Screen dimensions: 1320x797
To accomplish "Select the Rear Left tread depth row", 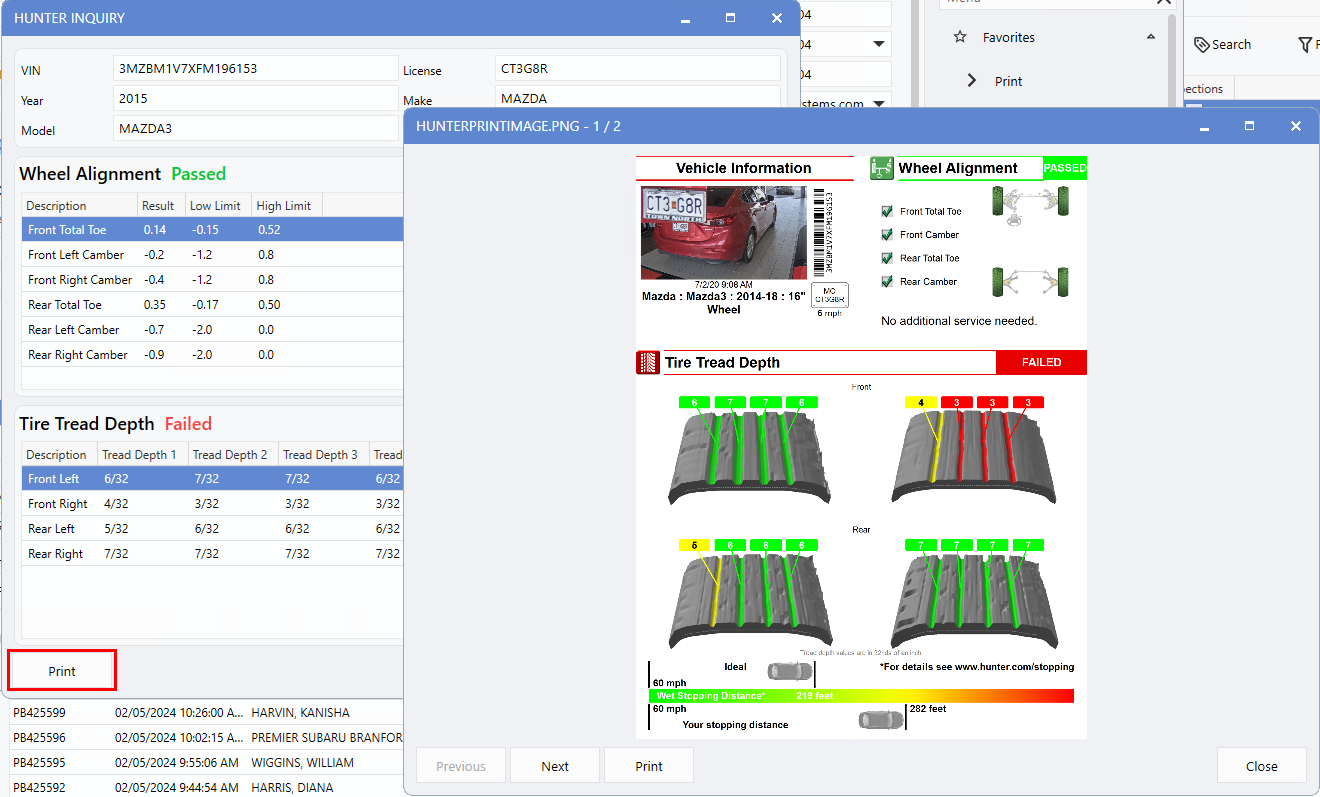I will (212, 528).
